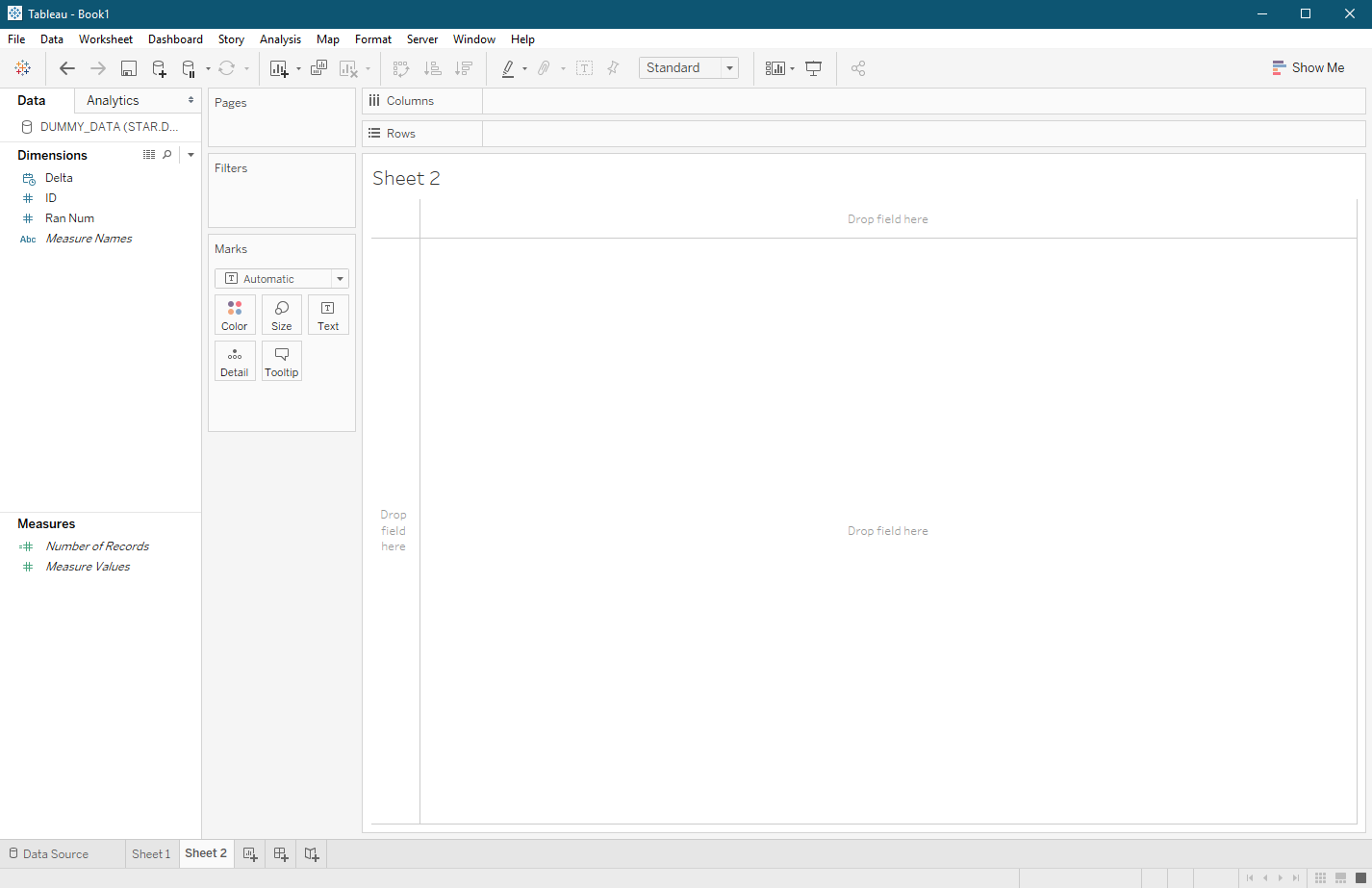
Task: Switch to filmstrip view in status bar
Action: pos(1340,877)
